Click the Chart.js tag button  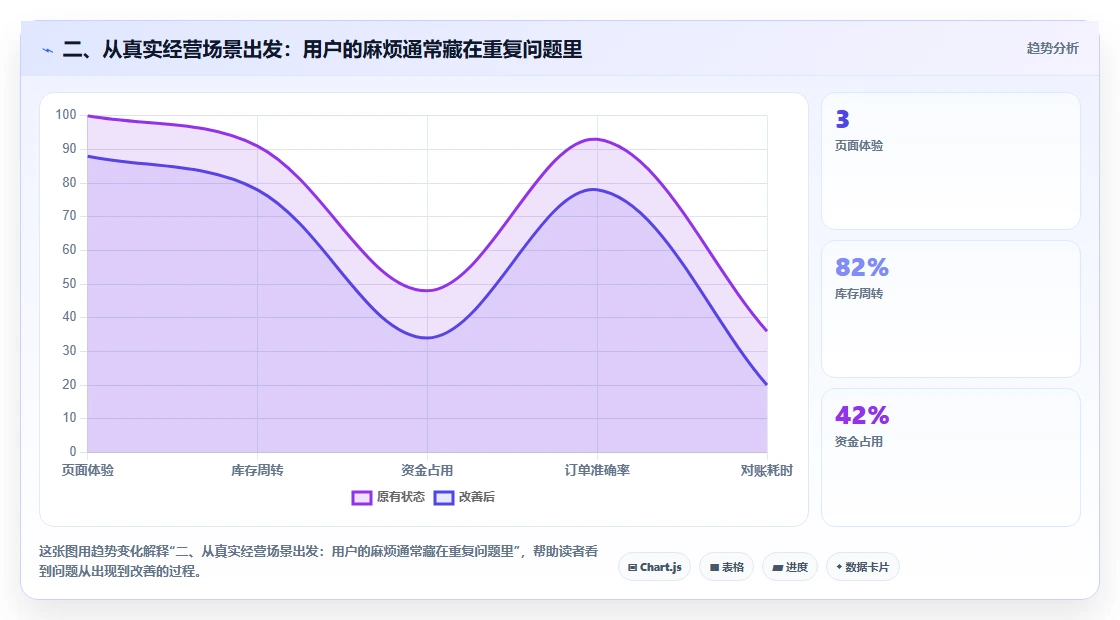(654, 567)
